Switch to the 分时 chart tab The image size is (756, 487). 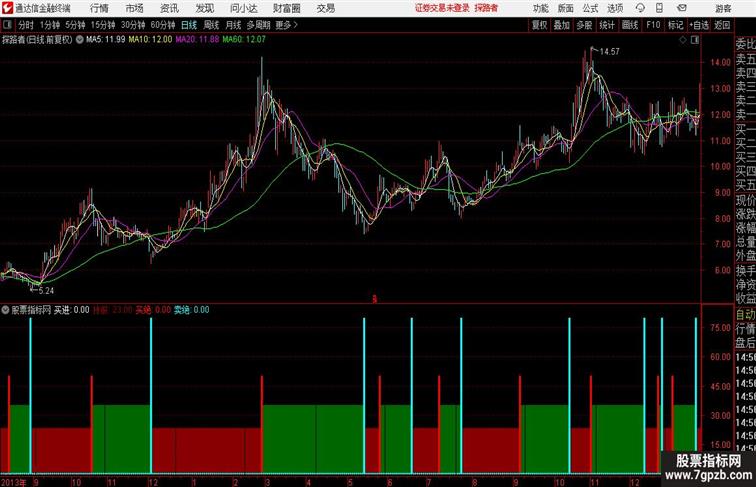[26, 25]
